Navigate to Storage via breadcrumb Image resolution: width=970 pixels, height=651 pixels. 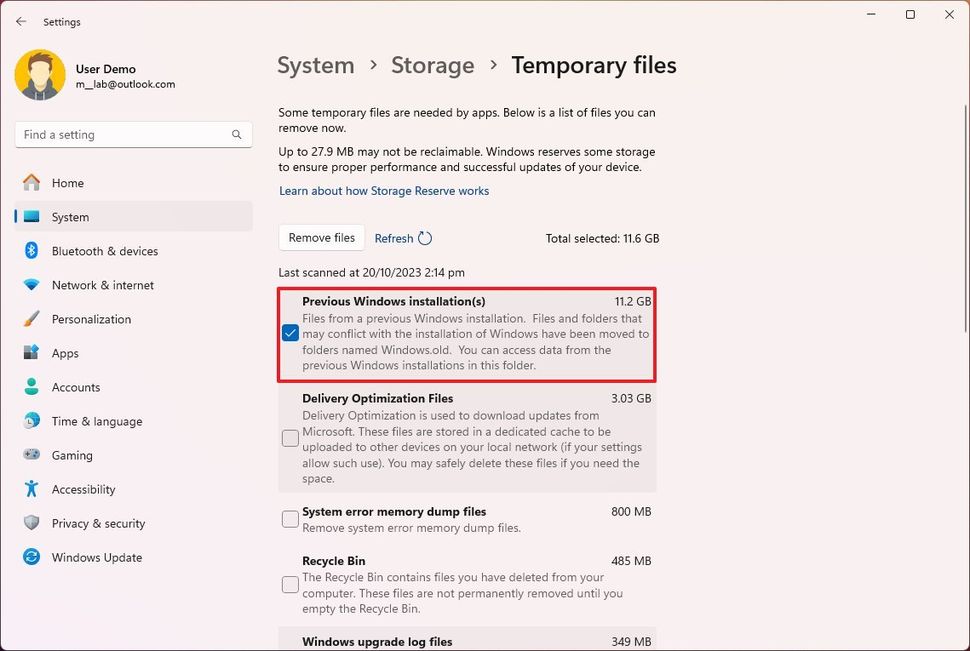click(x=432, y=65)
